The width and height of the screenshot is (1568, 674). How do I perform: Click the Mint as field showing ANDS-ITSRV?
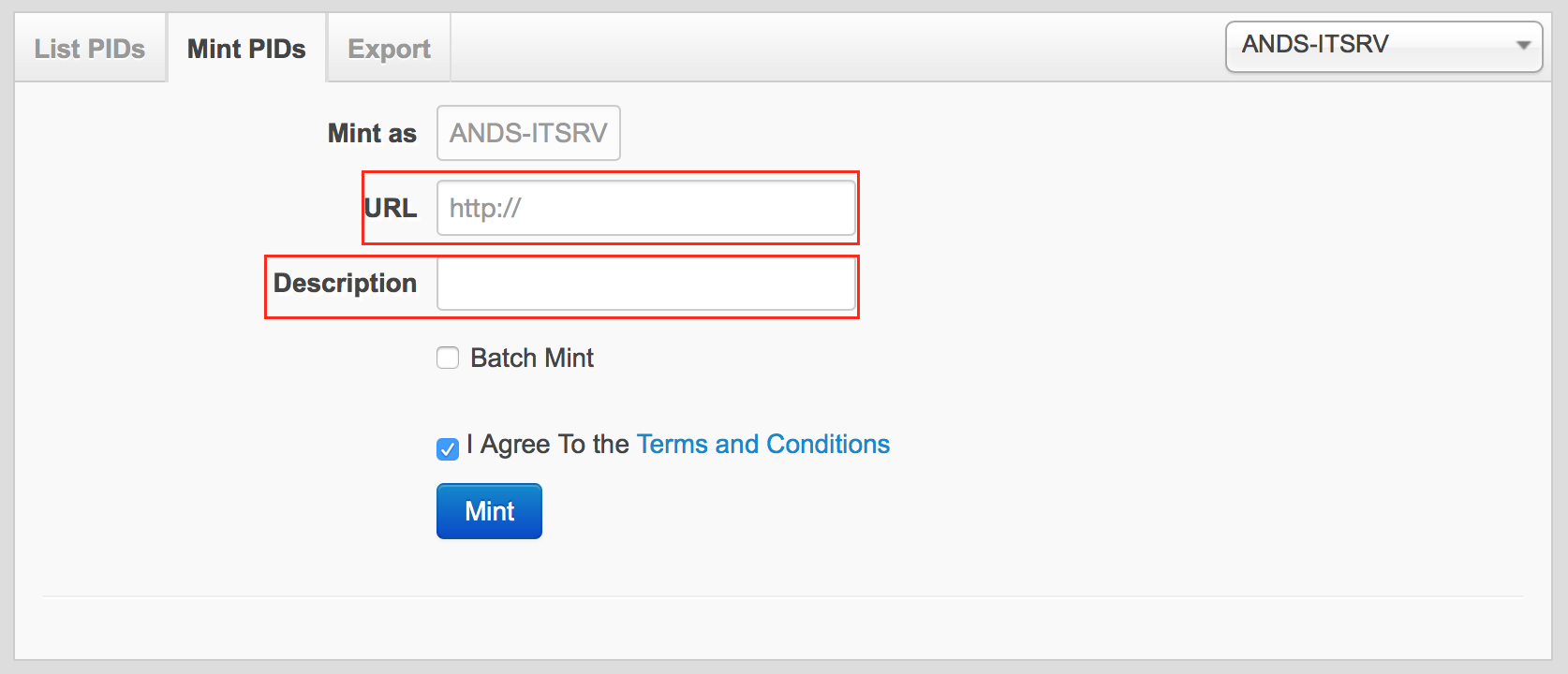528,133
